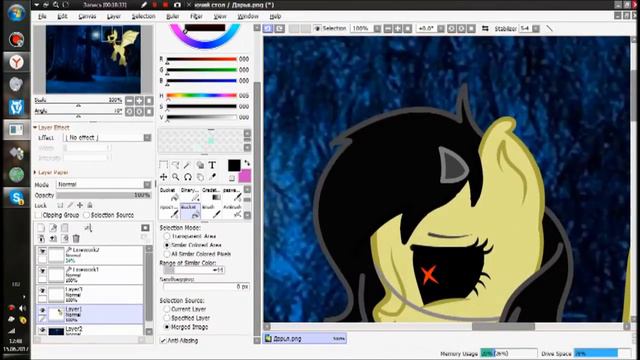Choose the Airbrush tool preset
Viewport: 640px width, 360px height.
point(232,211)
